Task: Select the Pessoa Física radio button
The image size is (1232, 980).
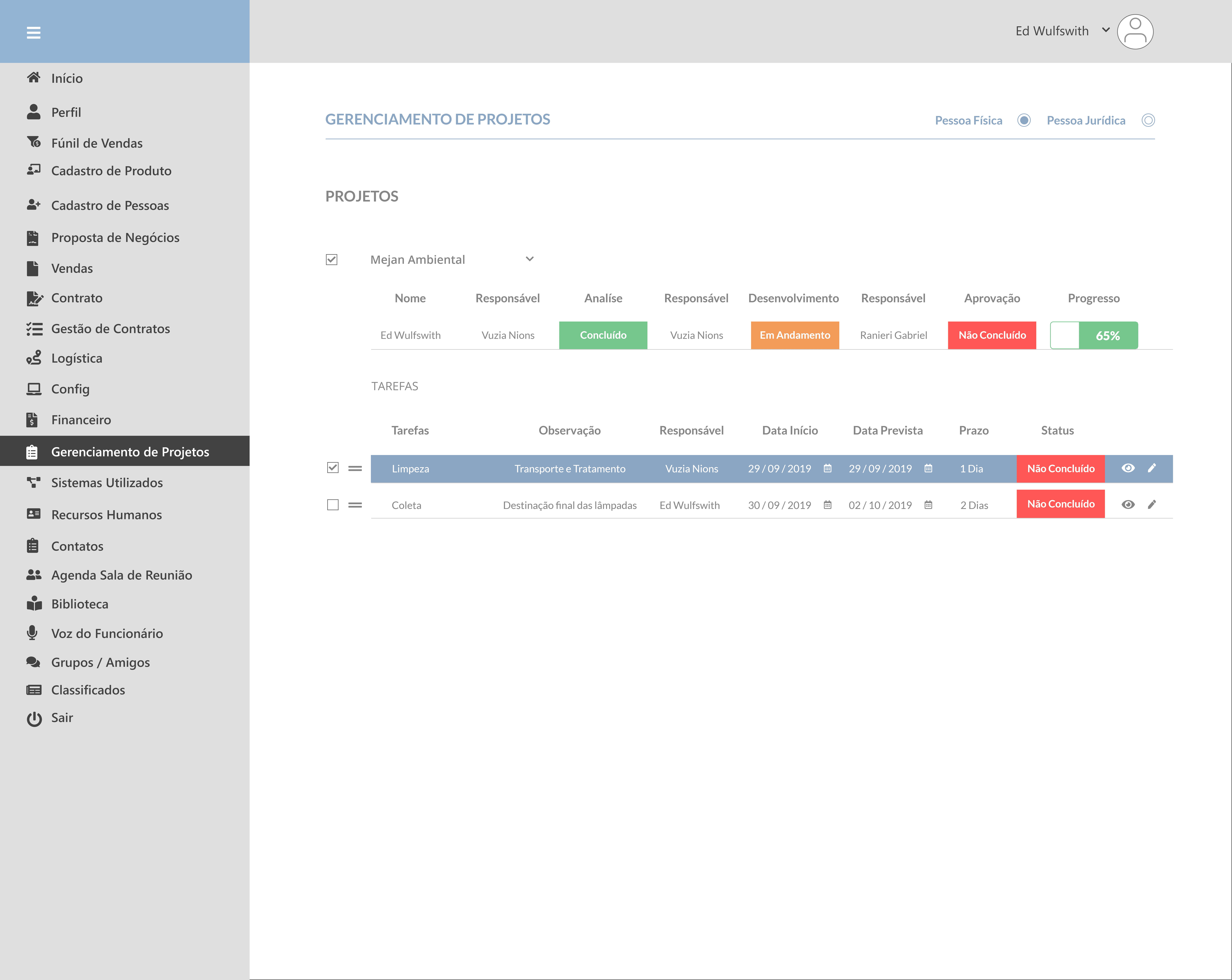Action: coord(1024,120)
